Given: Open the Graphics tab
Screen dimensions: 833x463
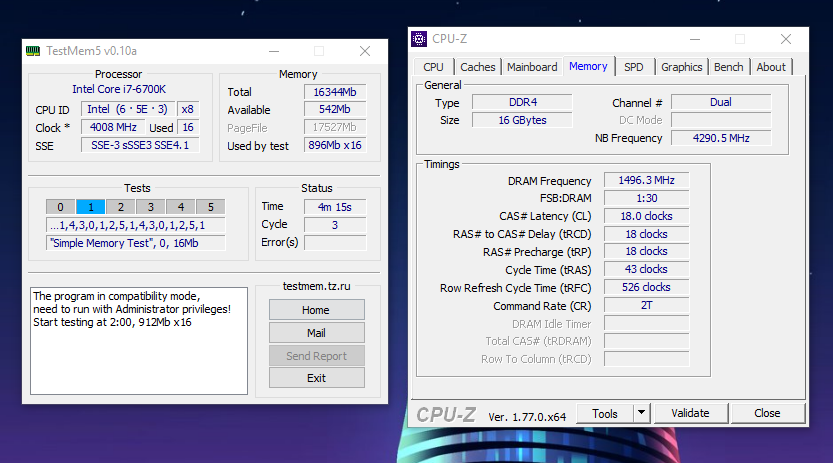Looking at the screenshot, I should tap(682, 67).
